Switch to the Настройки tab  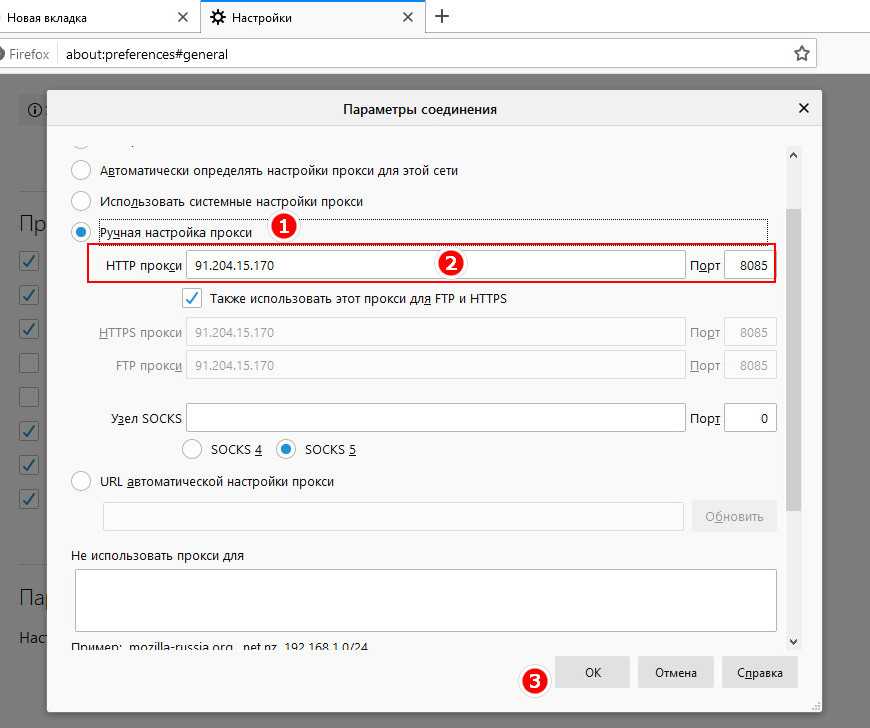pyautogui.click(x=300, y=18)
